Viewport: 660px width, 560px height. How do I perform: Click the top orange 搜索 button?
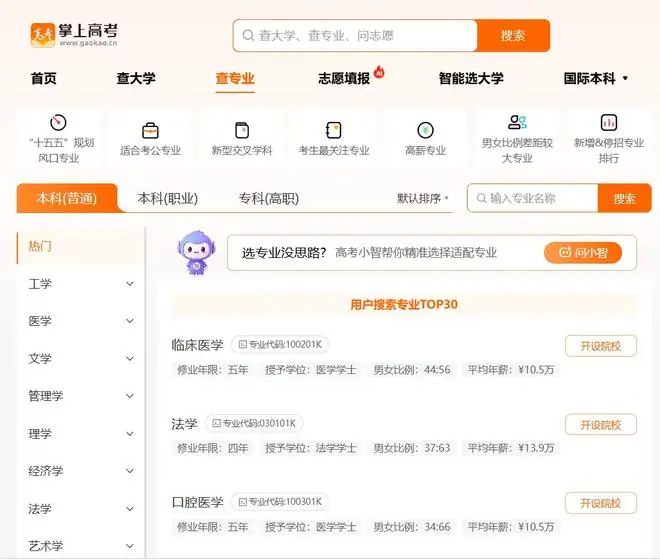point(513,35)
